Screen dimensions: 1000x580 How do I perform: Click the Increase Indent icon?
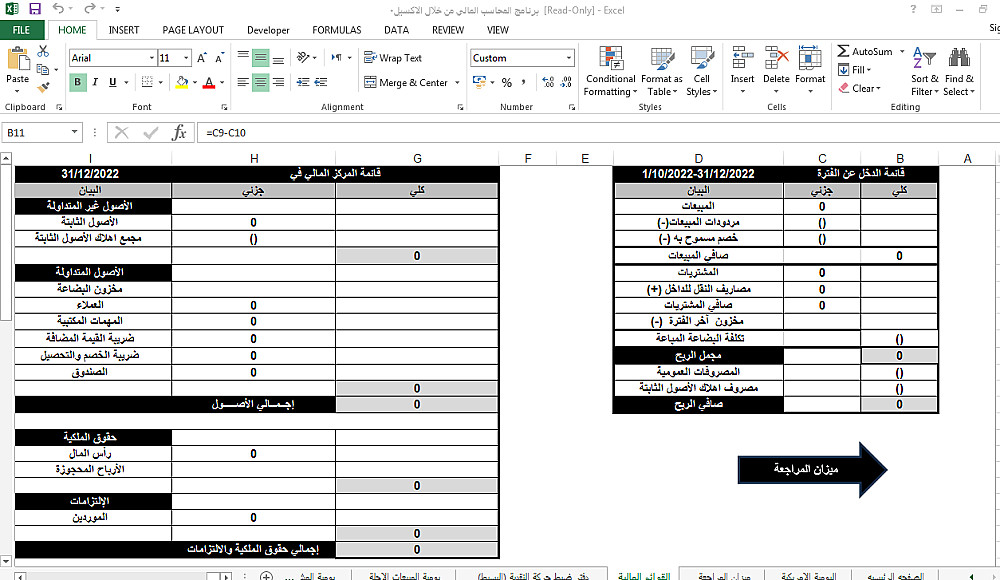[321, 82]
